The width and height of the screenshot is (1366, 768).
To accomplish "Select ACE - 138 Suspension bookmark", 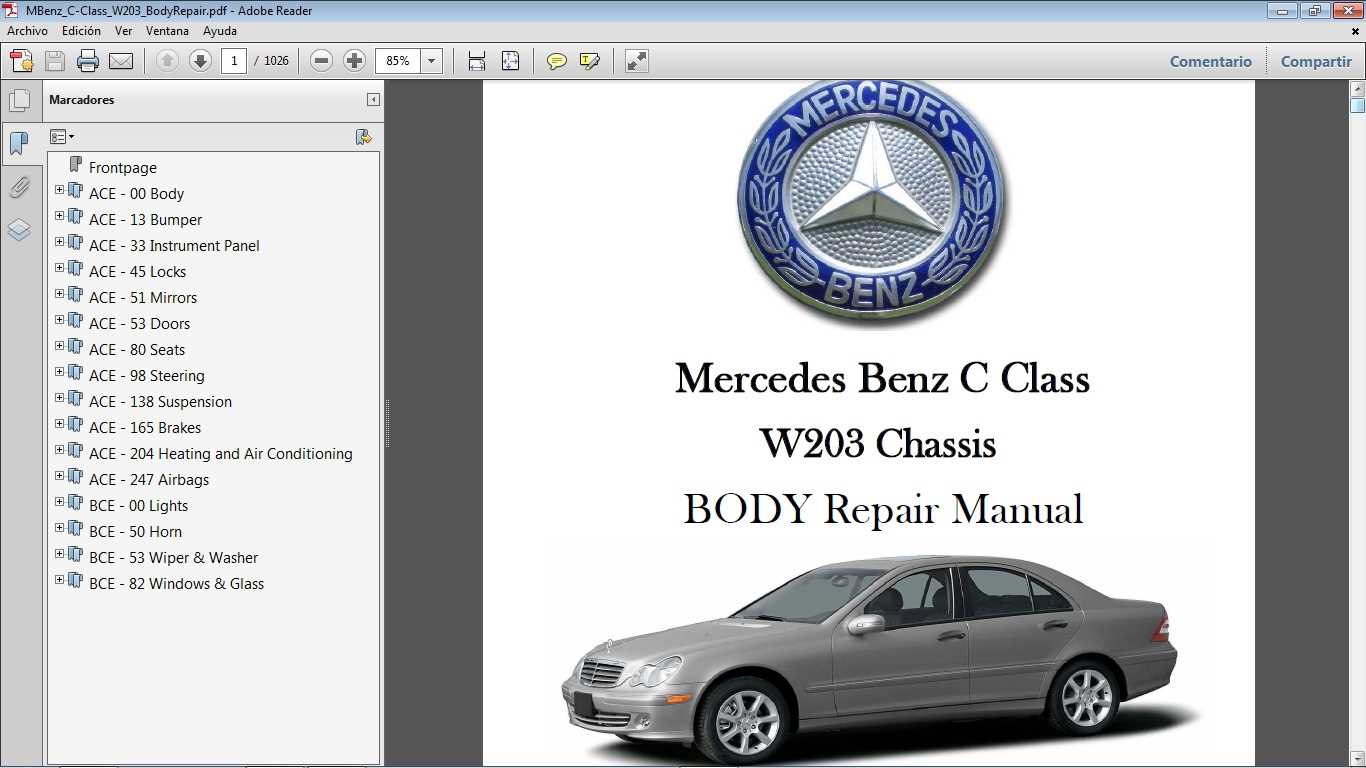I will point(160,402).
